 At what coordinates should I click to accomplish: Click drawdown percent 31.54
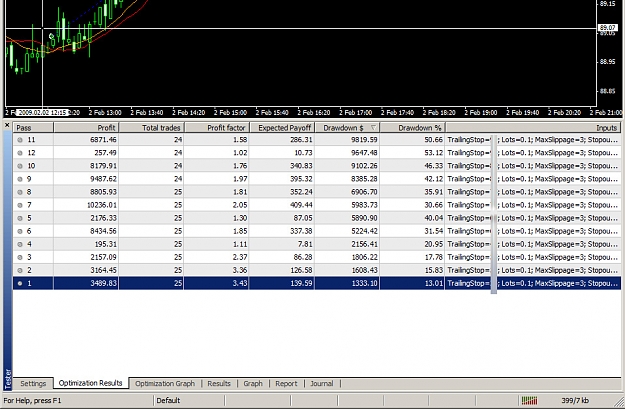(434, 231)
